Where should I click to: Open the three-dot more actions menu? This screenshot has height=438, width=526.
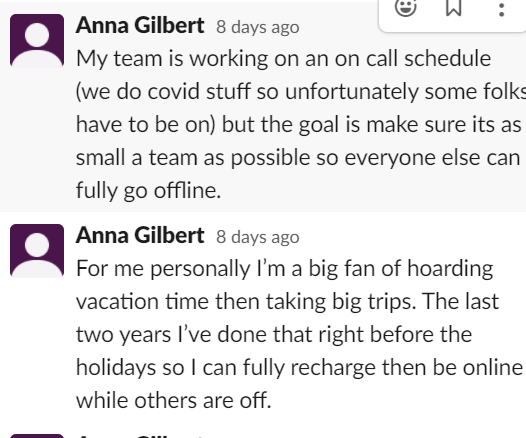click(x=502, y=9)
